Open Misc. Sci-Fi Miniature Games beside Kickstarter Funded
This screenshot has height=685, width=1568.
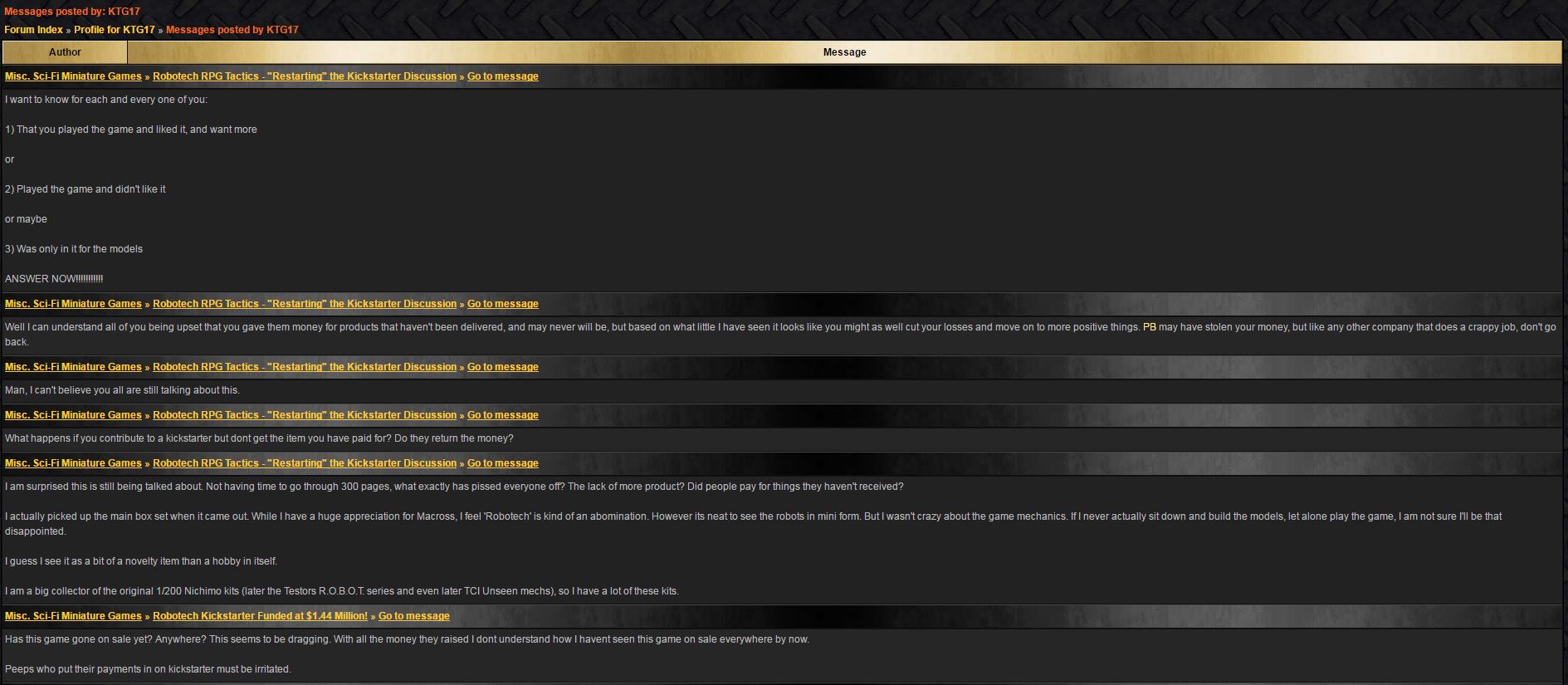click(73, 616)
